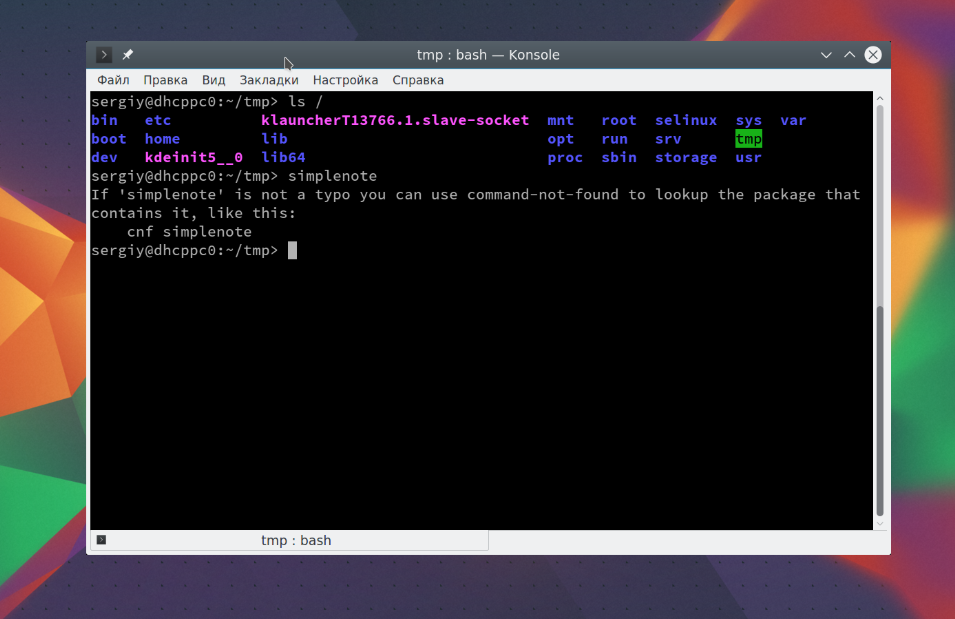Click the terminal scrollbar handle
Screen dimensions: 955x619
[x=879, y=411]
